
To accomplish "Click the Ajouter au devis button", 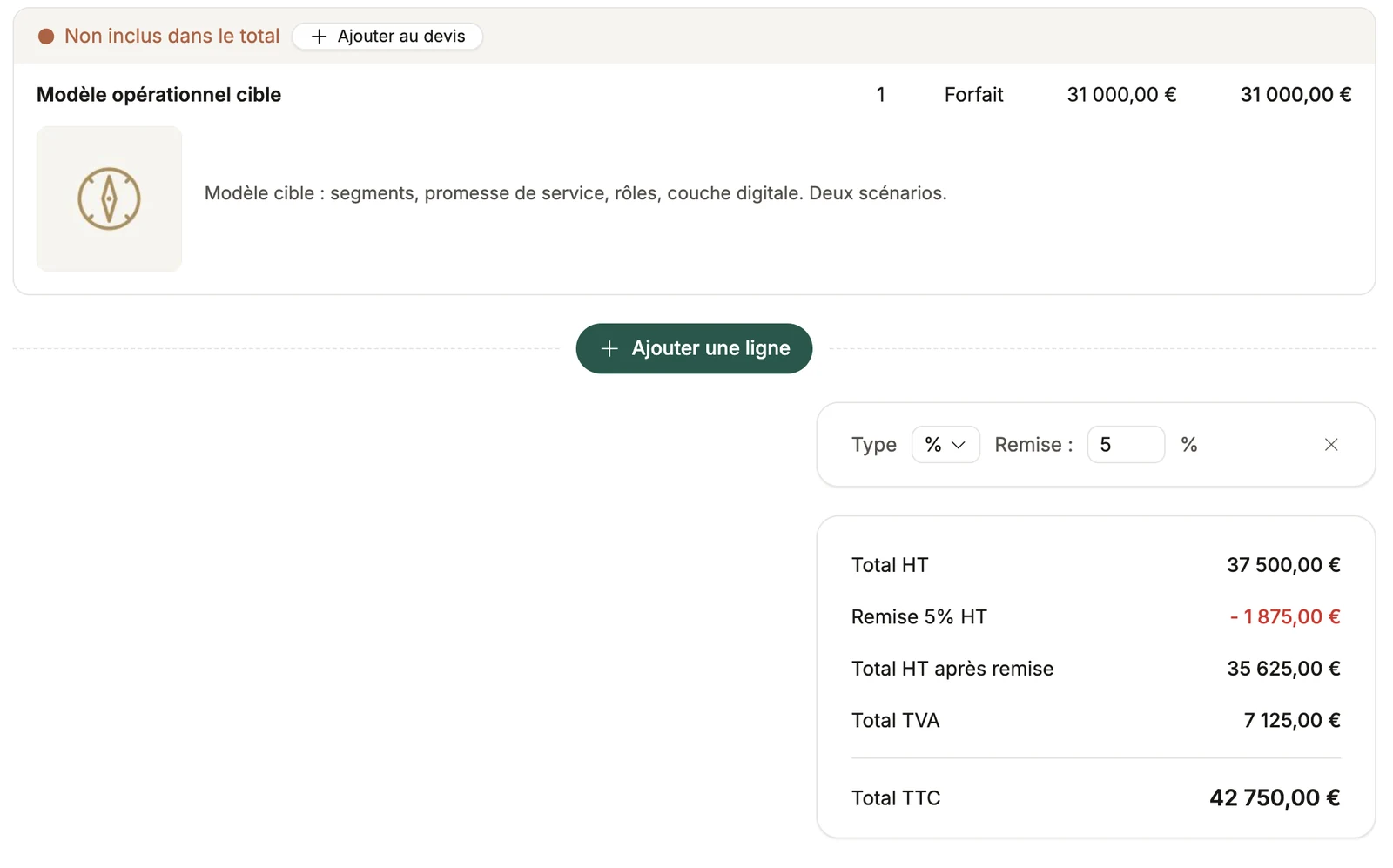I will [387, 37].
